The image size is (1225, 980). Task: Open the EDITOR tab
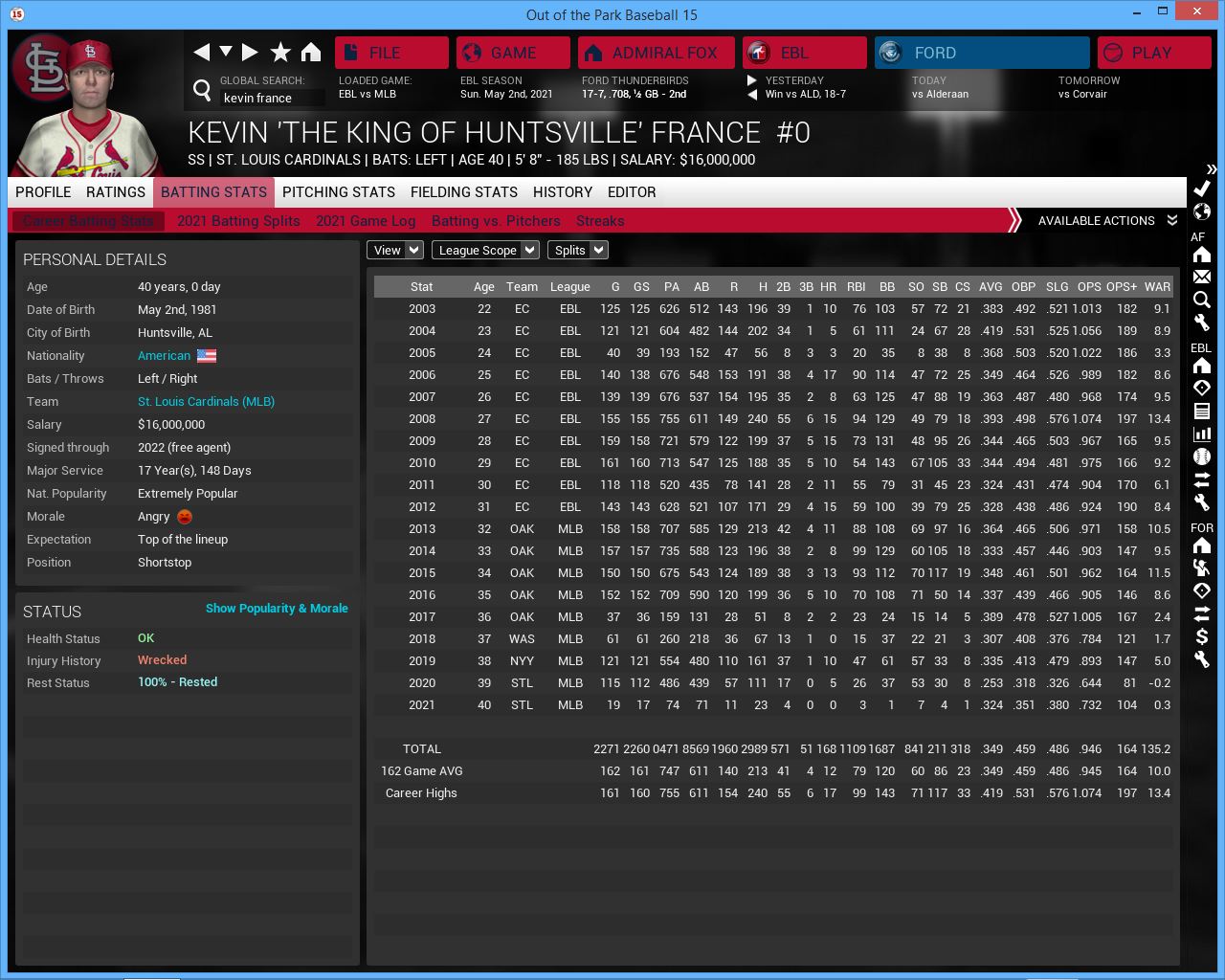pos(632,192)
